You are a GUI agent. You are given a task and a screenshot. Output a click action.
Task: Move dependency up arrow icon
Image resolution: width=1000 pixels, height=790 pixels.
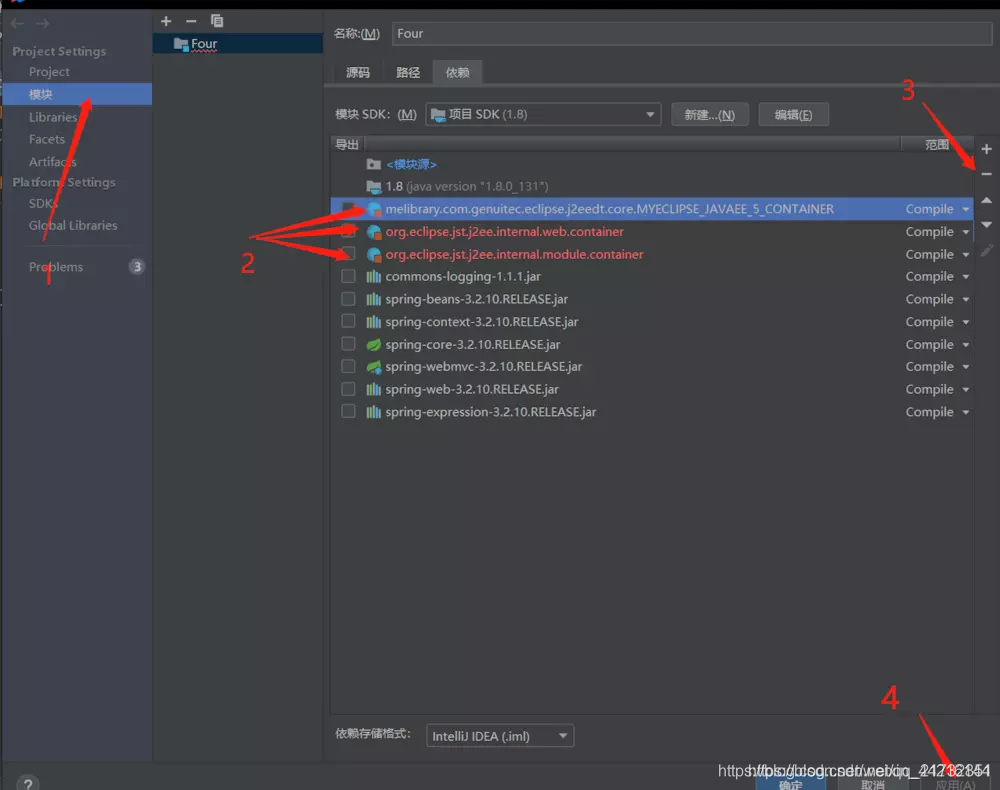(986, 200)
